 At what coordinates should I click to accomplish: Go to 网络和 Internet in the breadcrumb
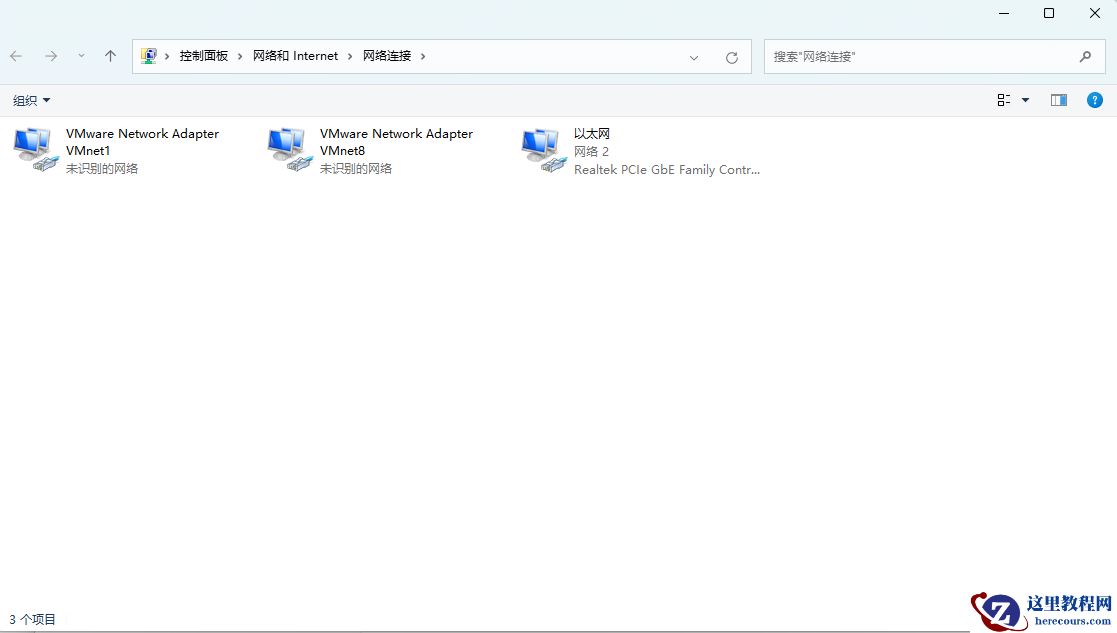(295, 55)
